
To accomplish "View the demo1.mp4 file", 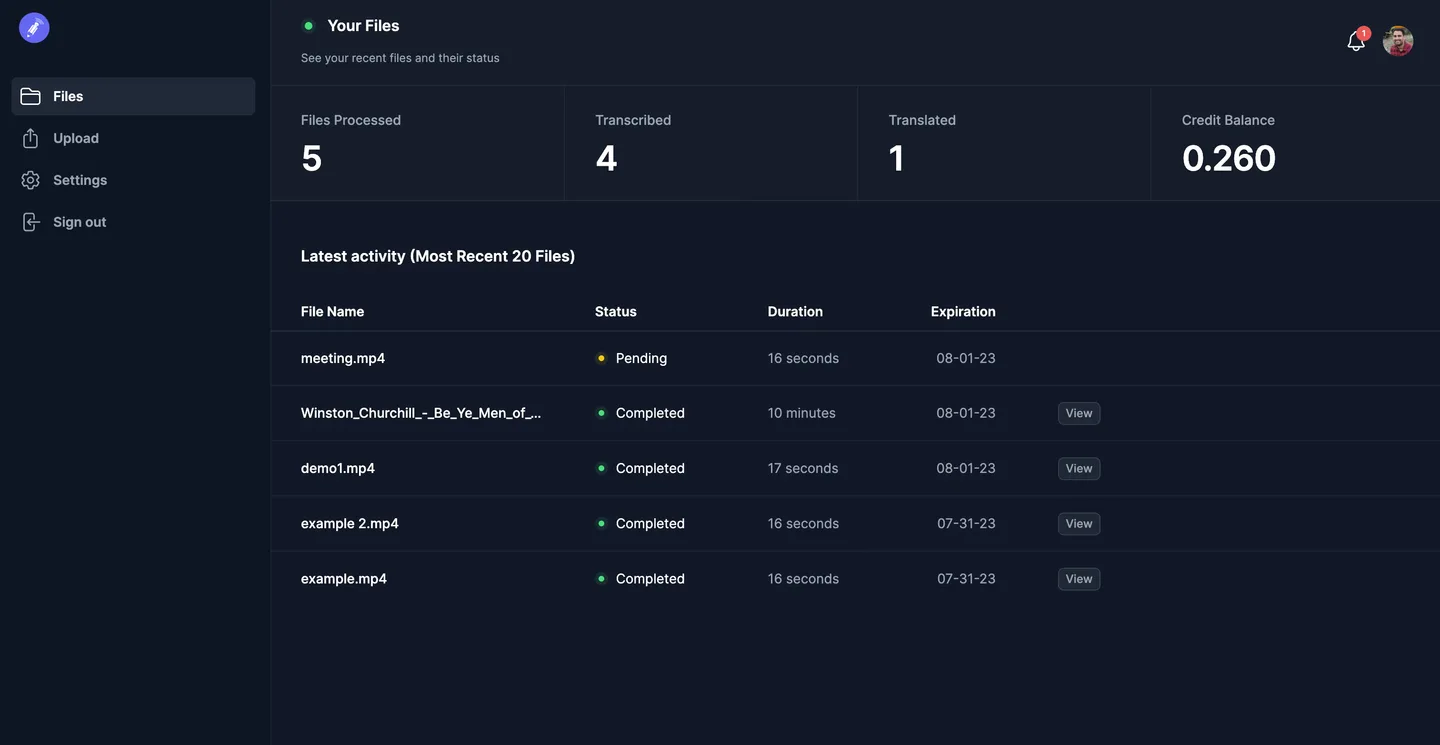I will click(x=1079, y=468).
